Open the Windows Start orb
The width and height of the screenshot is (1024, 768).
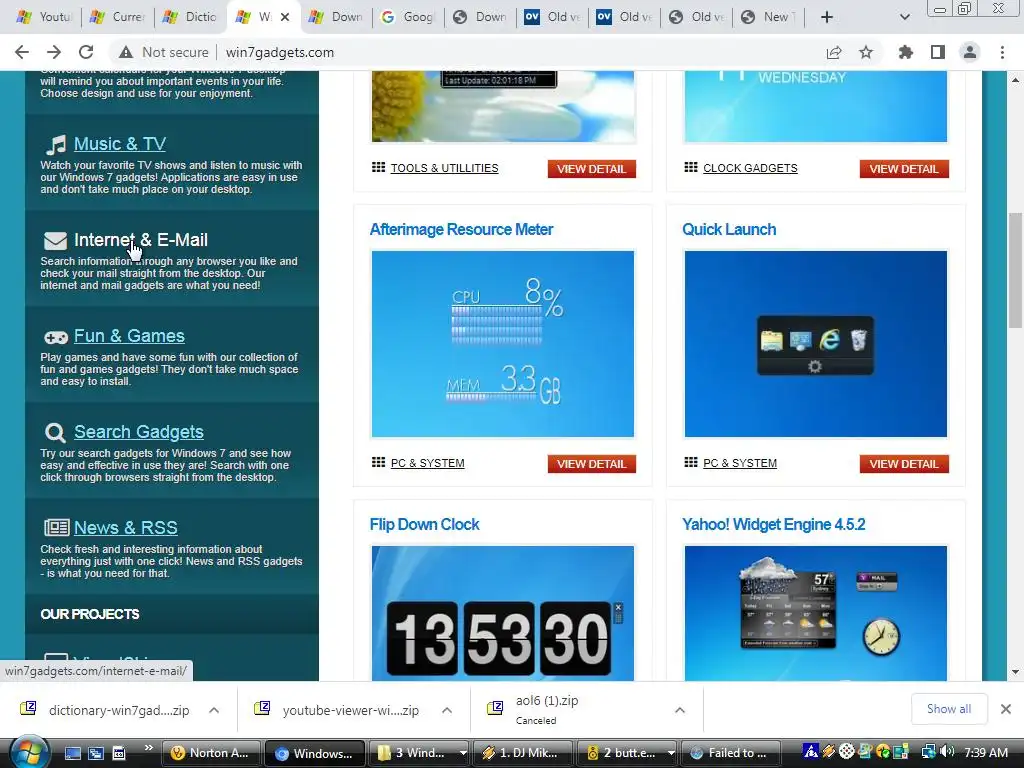tap(29, 753)
